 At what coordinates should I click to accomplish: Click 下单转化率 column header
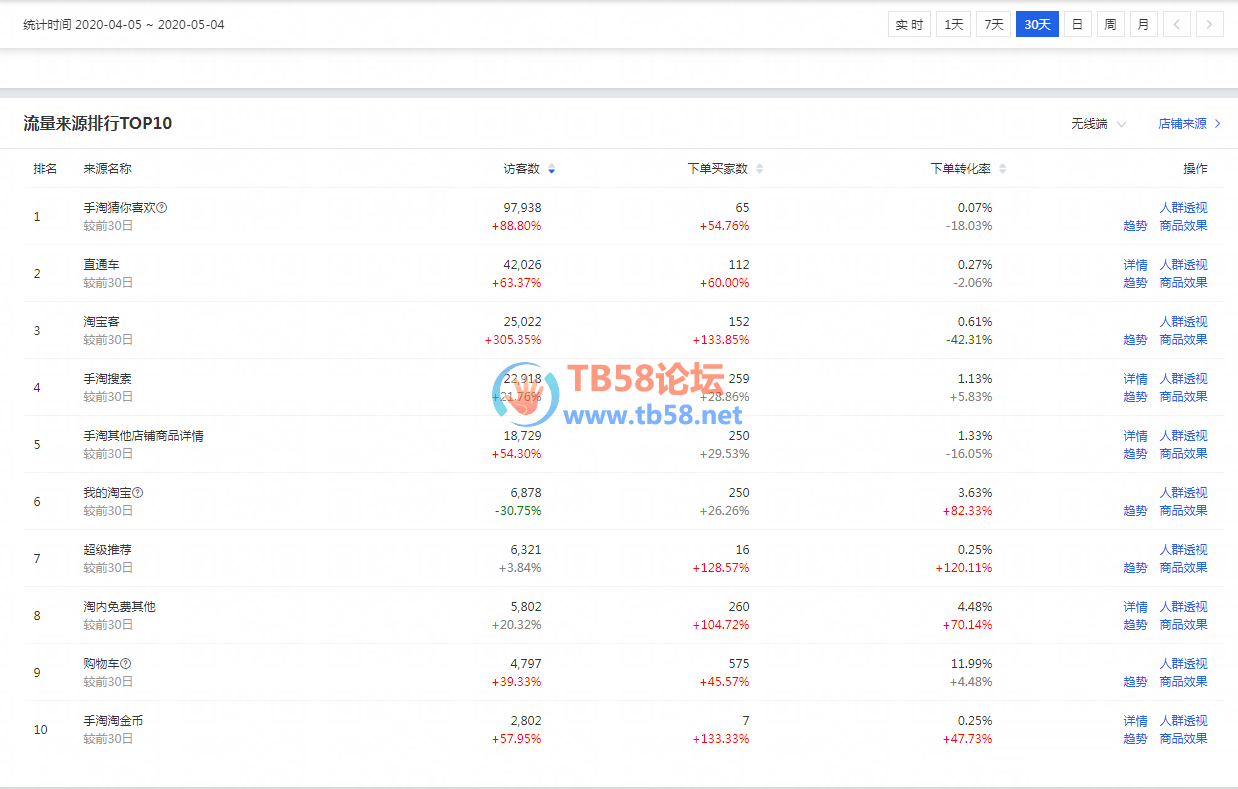[961, 169]
